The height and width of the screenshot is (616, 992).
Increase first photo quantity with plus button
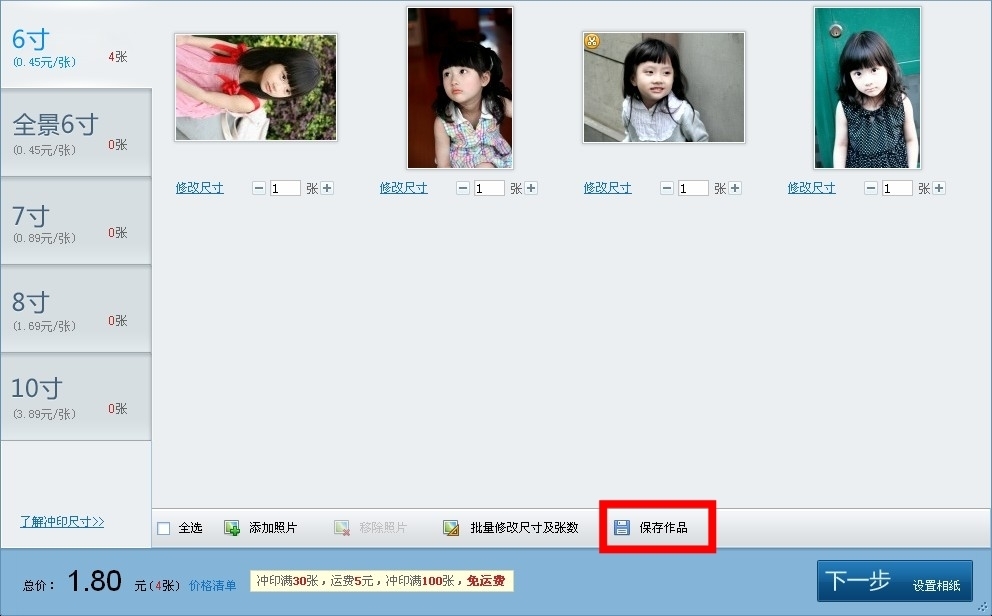(x=327, y=188)
